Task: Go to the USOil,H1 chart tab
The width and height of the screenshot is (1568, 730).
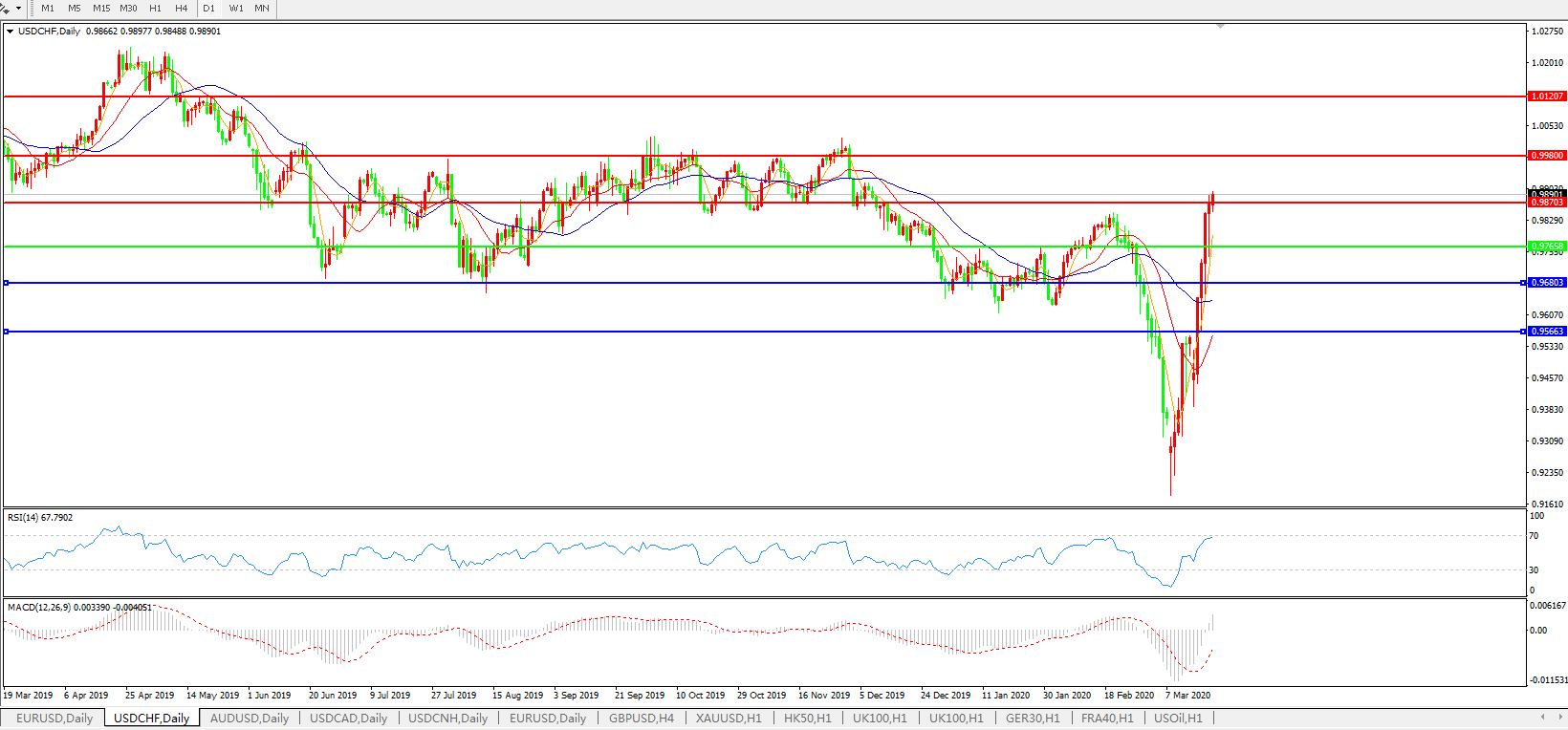Action: coord(1178,719)
